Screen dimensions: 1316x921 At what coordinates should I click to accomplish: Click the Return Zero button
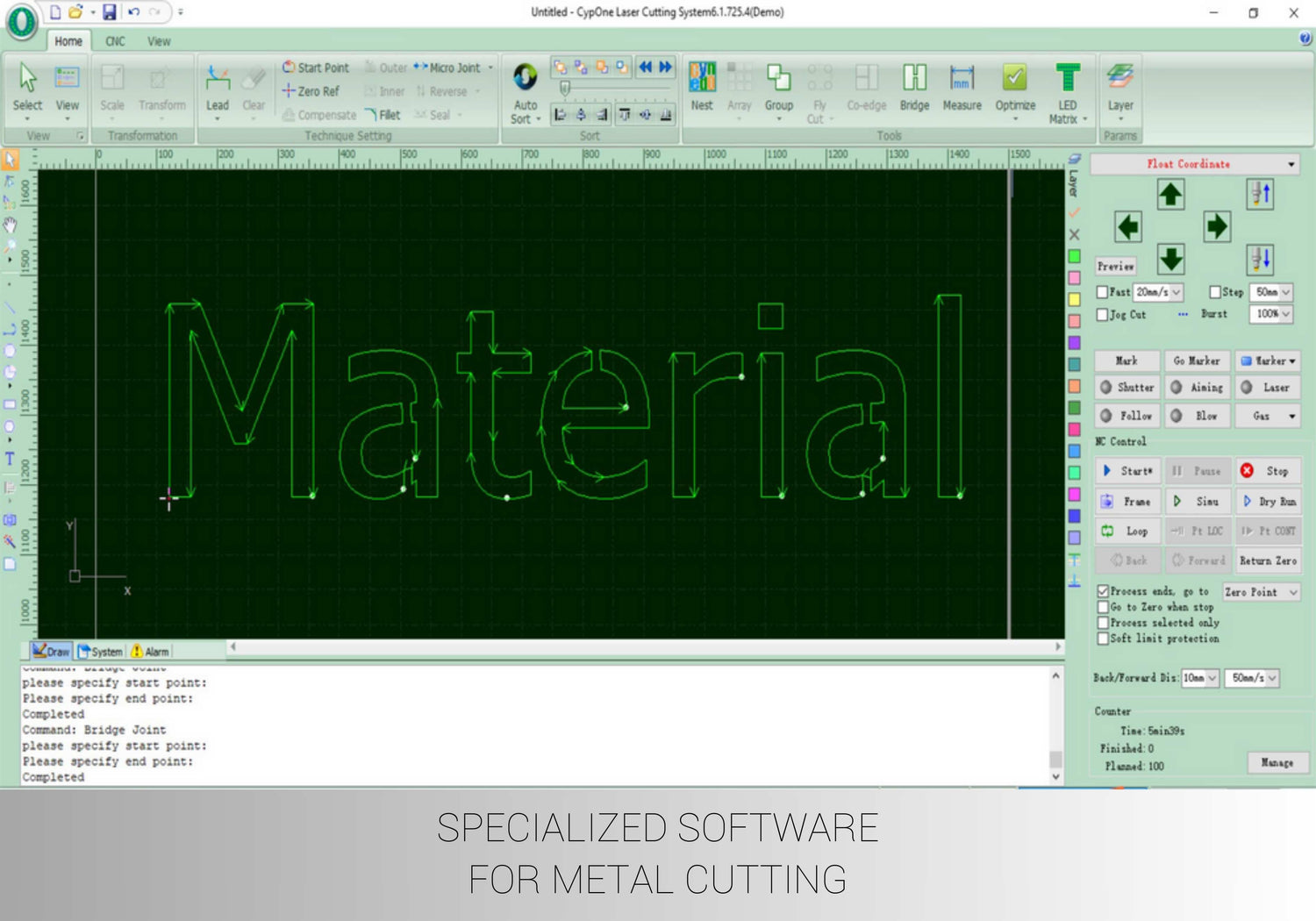(1268, 560)
